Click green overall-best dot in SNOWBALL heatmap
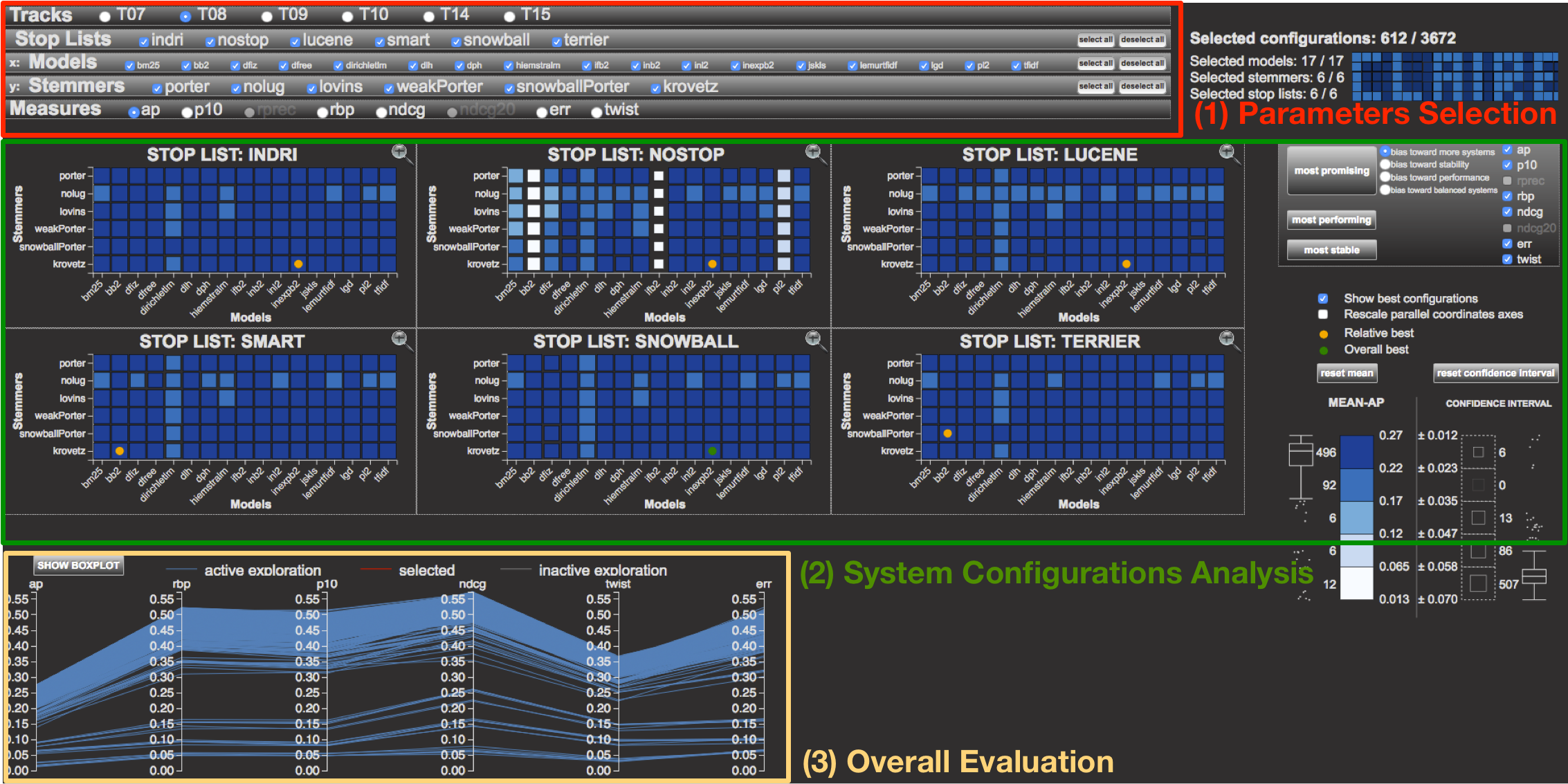The image size is (1568, 784). pos(712,450)
